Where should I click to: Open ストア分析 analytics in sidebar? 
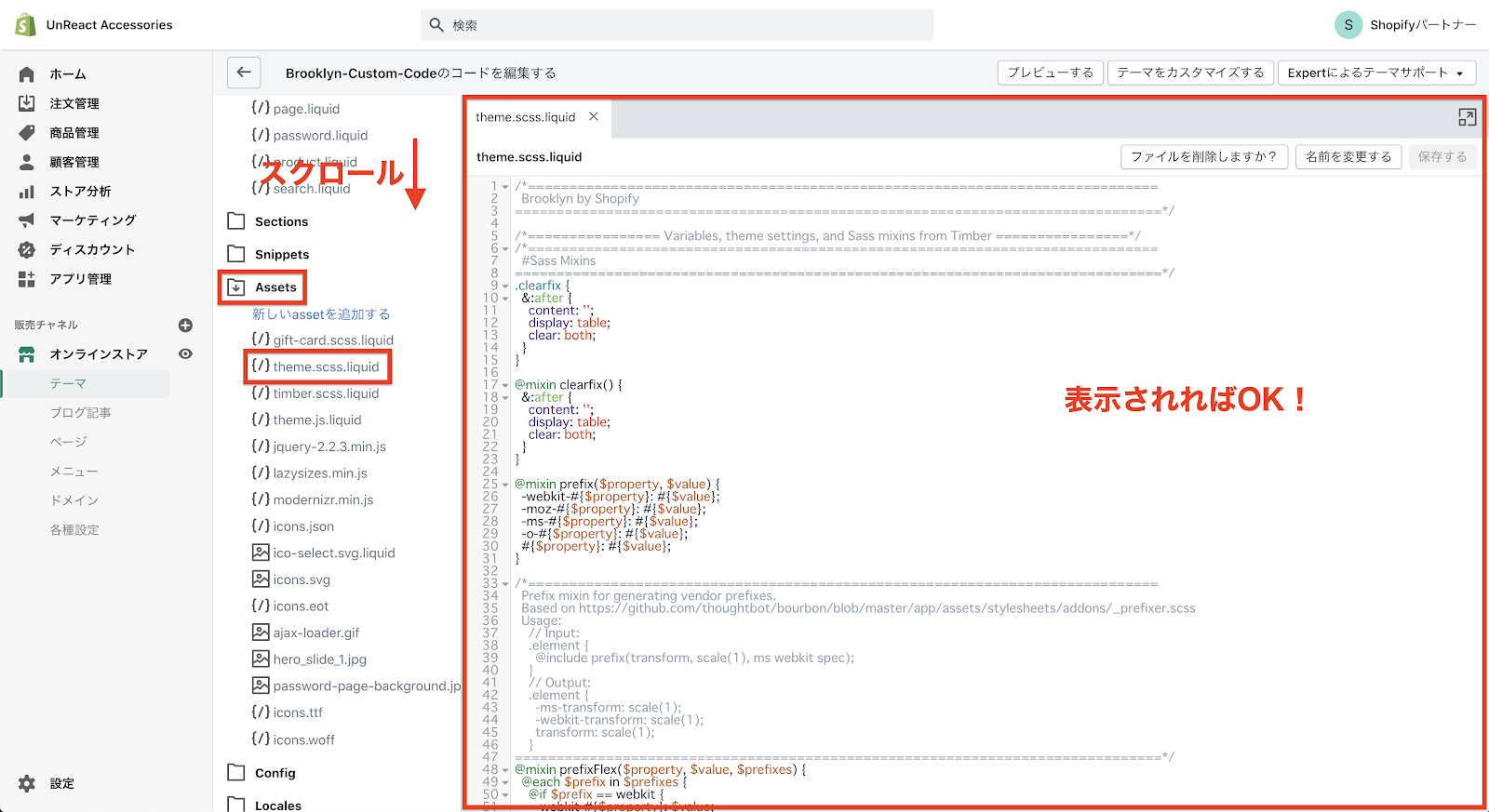click(80, 192)
